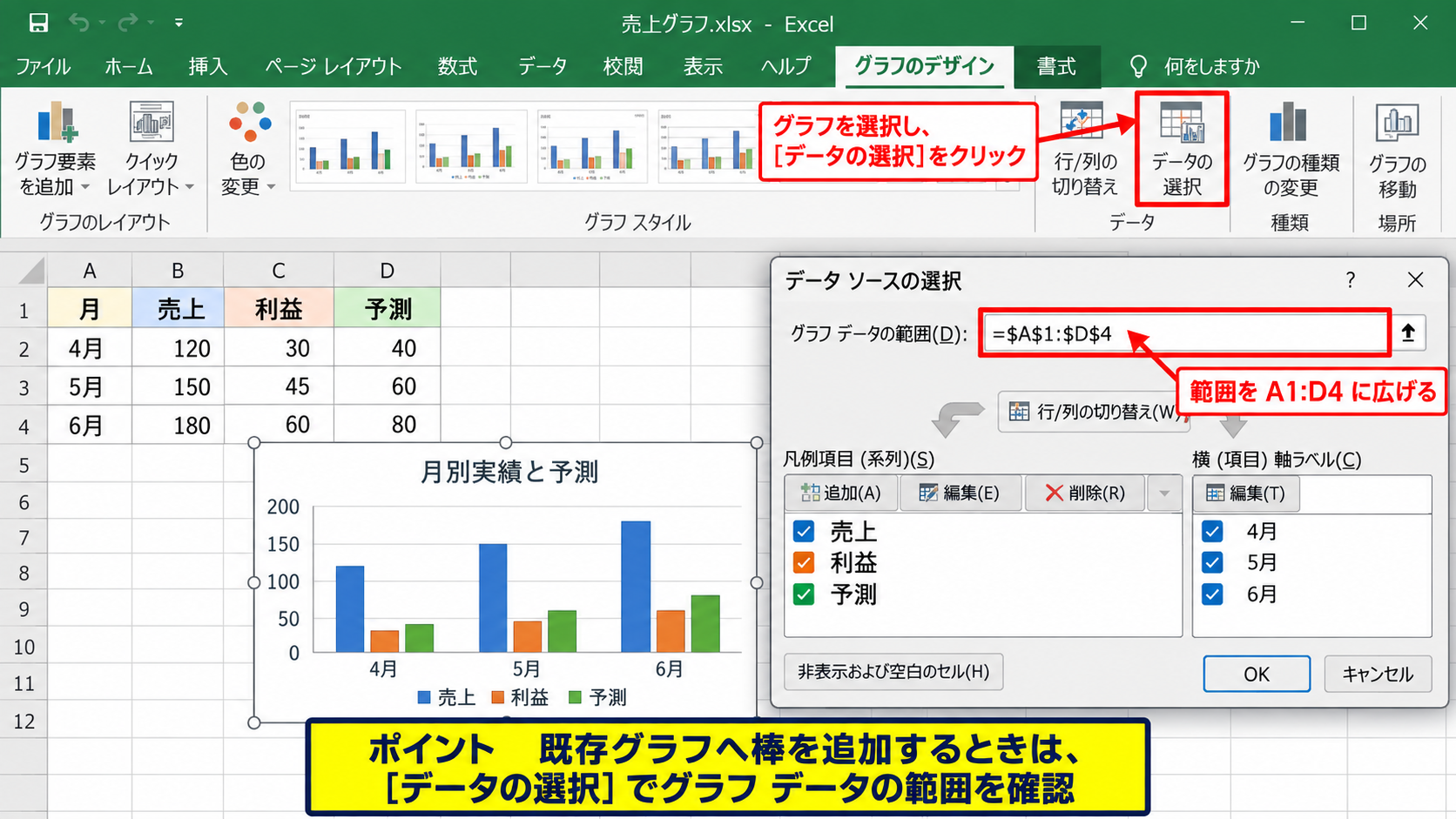
Task: Switch to 表示 tab
Action: [703, 66]
